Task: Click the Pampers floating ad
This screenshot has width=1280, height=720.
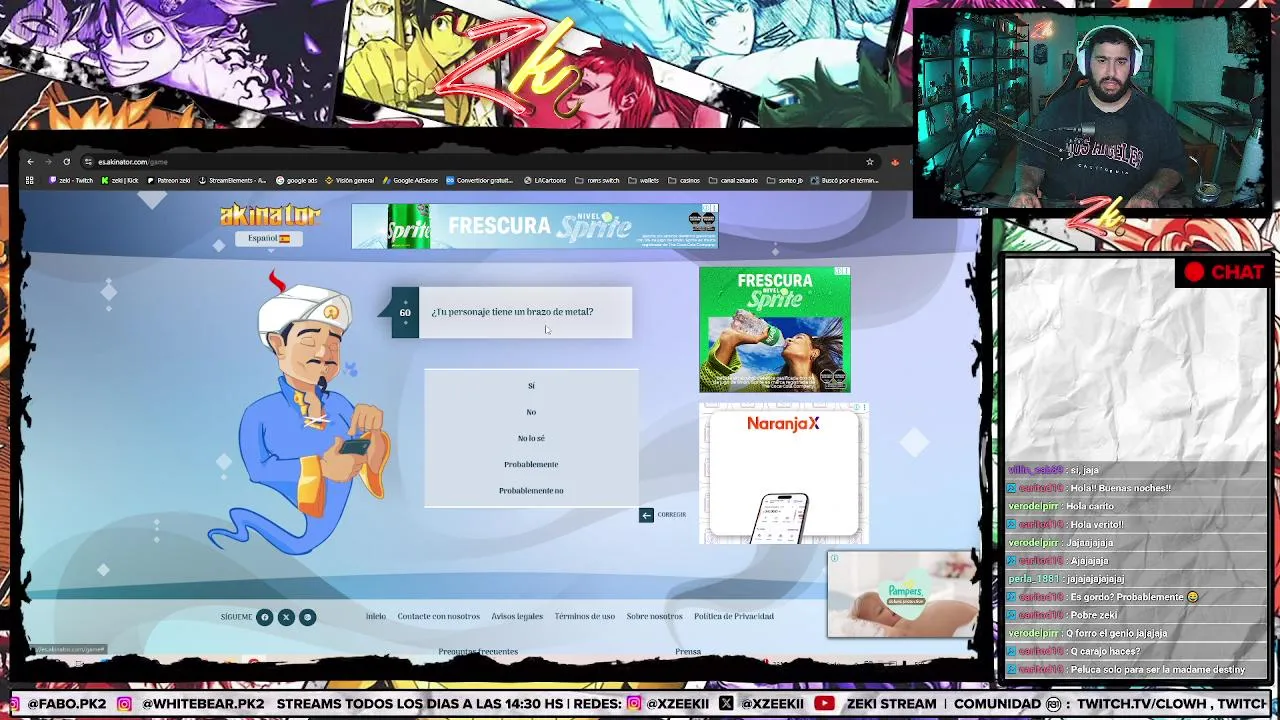Action: [902, 594]
